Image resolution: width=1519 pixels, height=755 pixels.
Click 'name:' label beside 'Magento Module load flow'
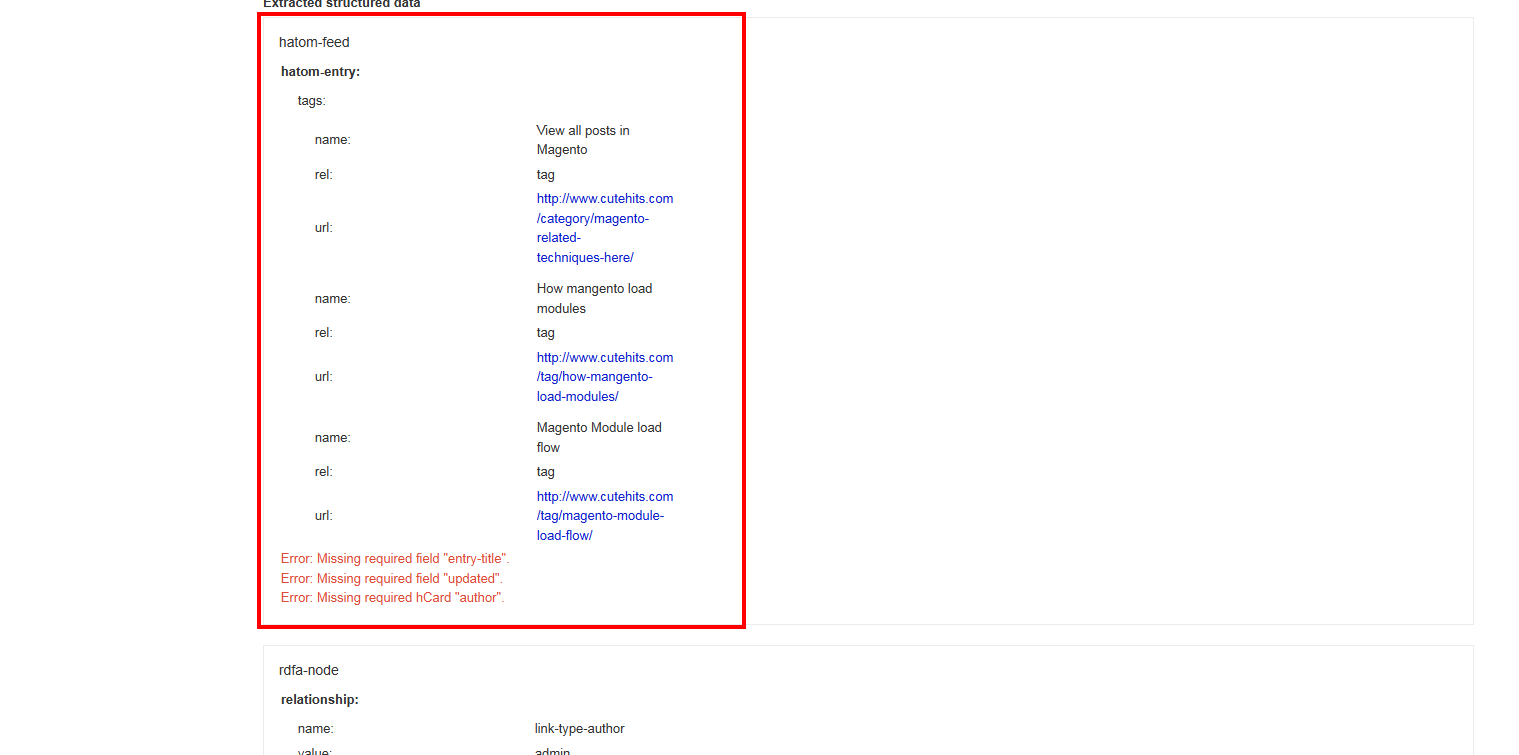click(333, 437)
